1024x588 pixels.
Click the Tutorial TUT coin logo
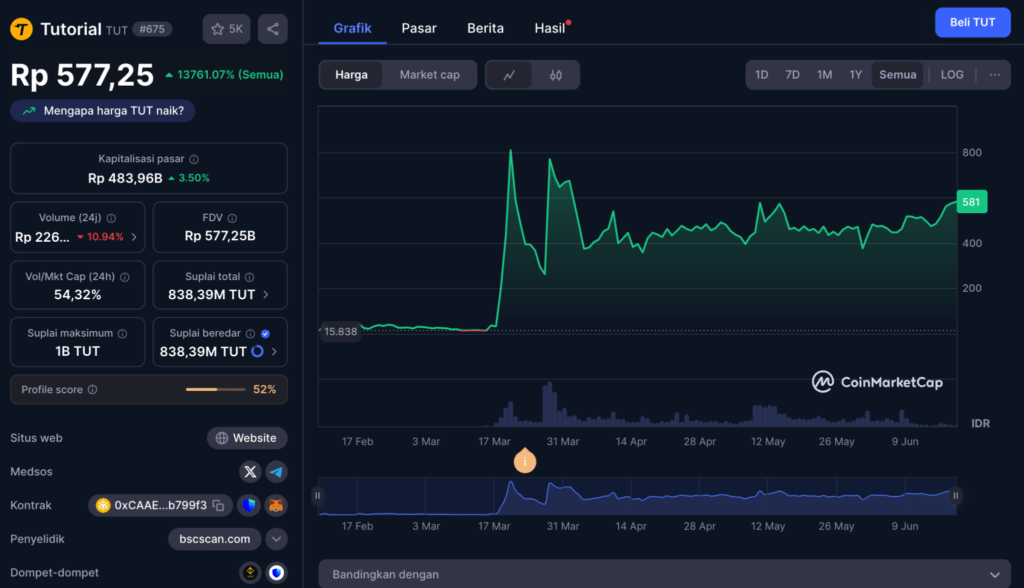22,29
